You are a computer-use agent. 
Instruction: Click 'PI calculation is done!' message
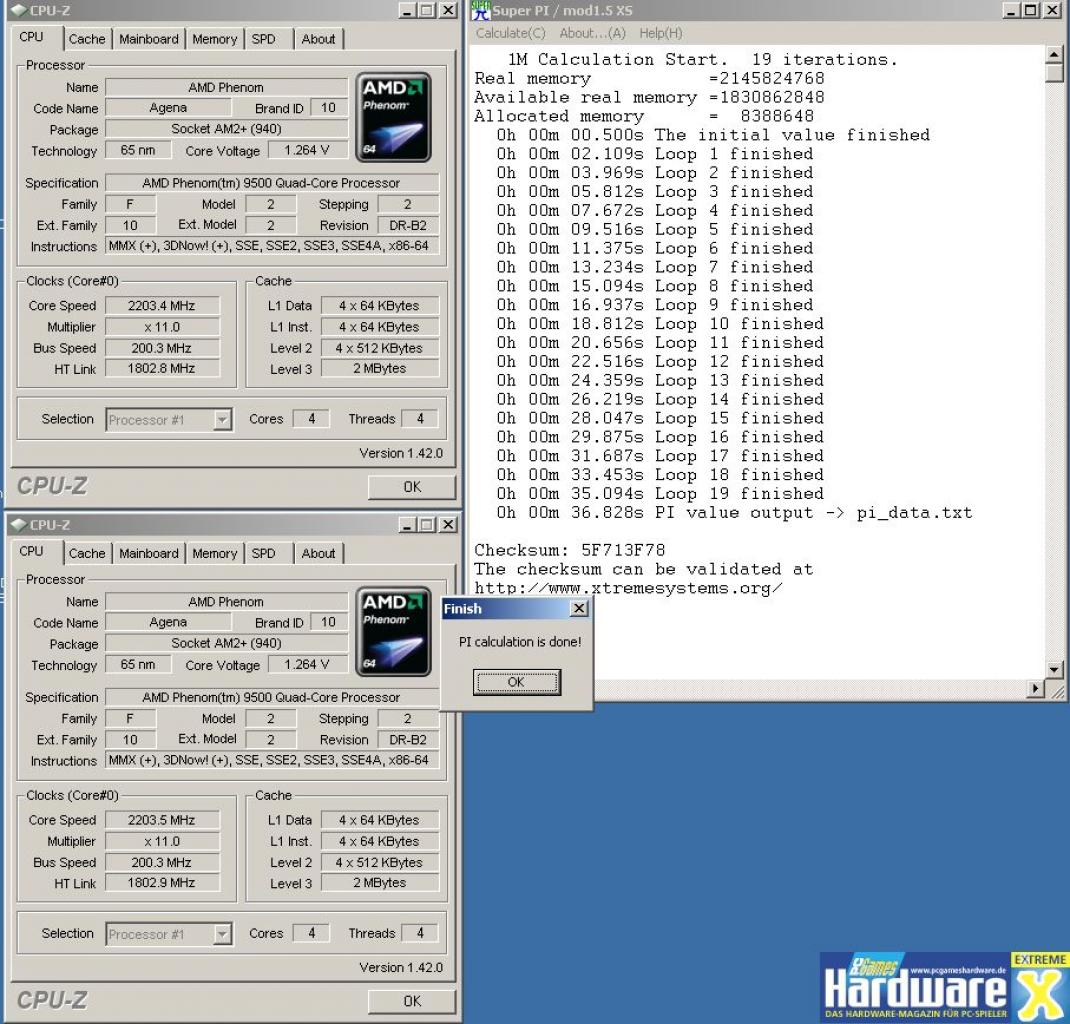tap(520, 642)
